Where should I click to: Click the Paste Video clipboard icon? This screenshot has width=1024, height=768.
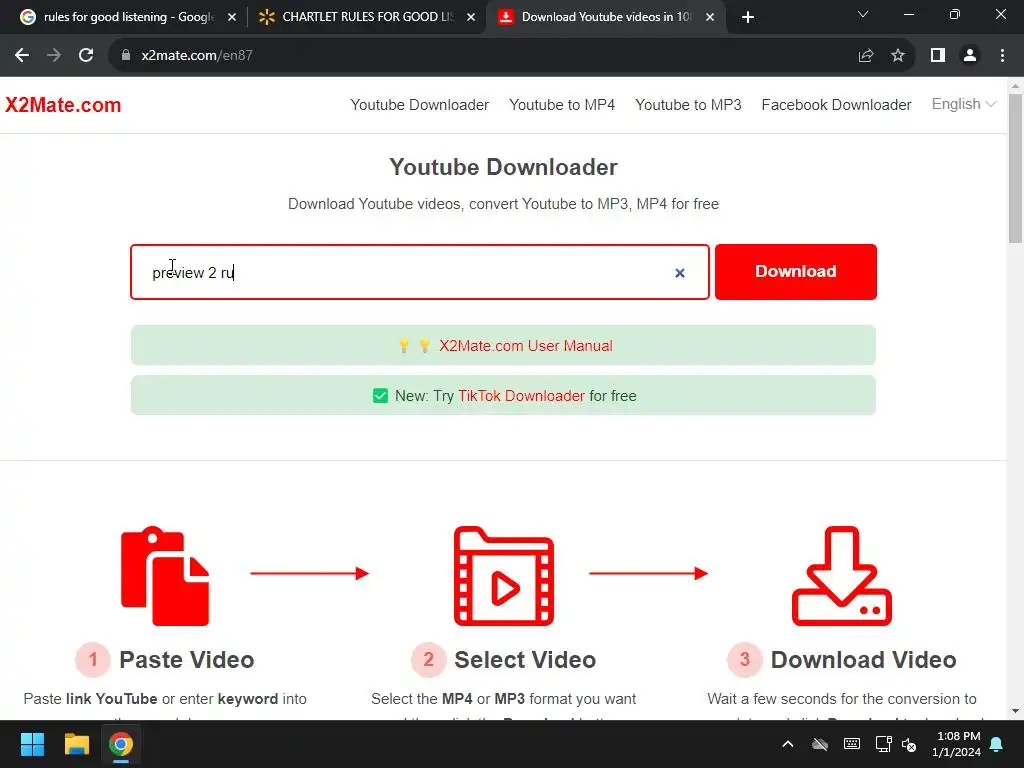[x=165, y=575]
